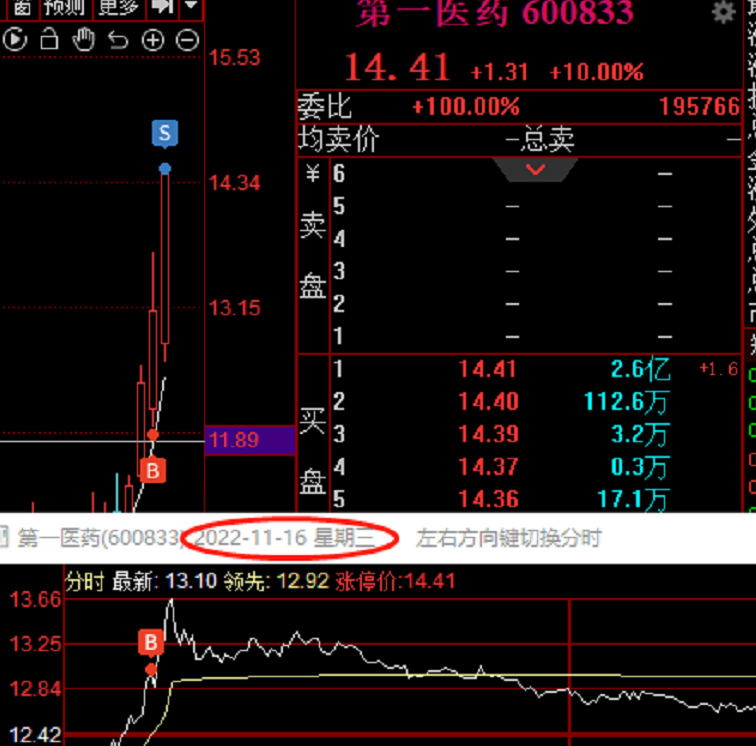This screenshot has width=756, height=746.
Task: Select buy 1 price 14.41
Action: (x=487, y=369)
